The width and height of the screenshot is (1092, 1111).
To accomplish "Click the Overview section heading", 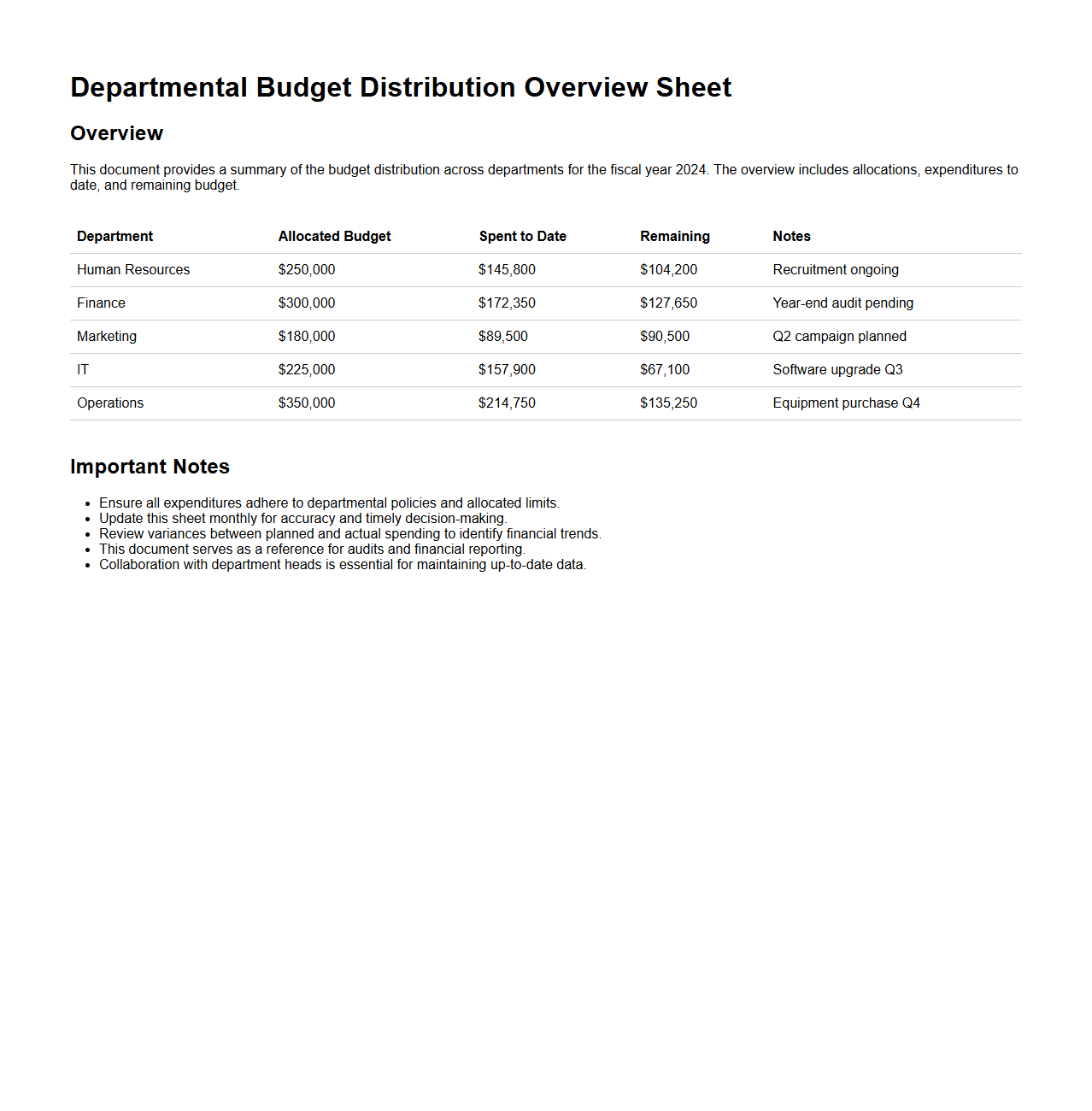I will coord(116,133).
